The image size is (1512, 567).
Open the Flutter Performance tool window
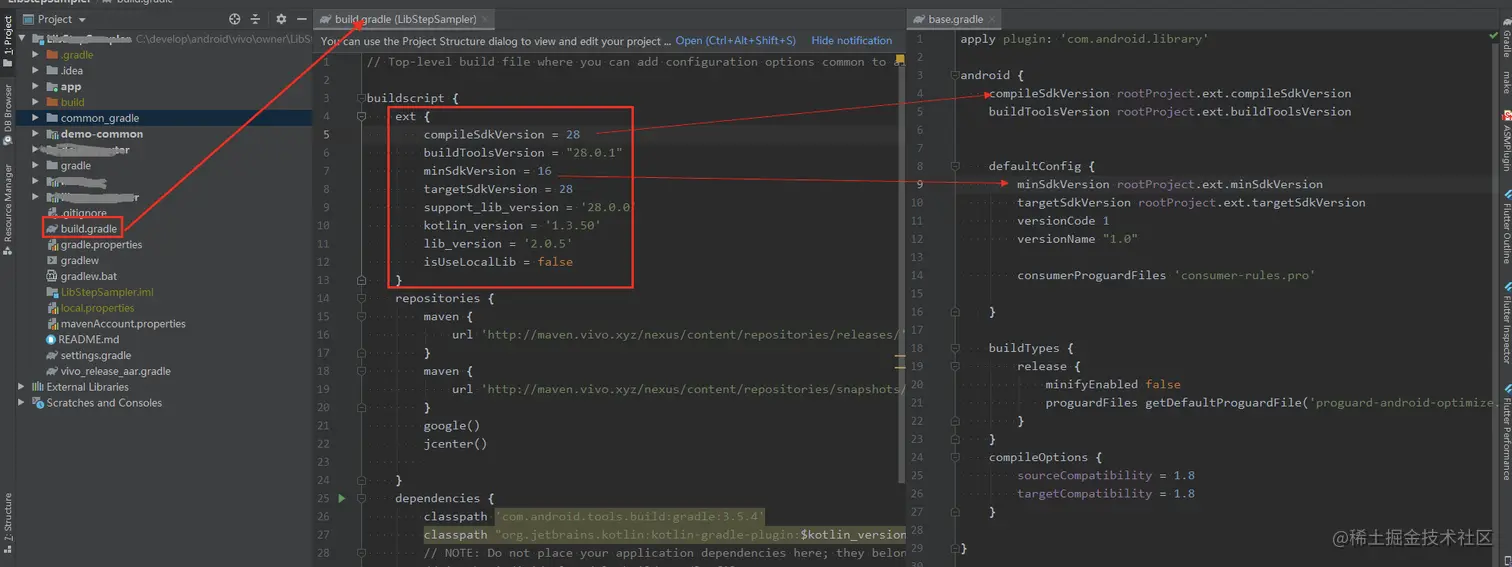(1505, 432)
